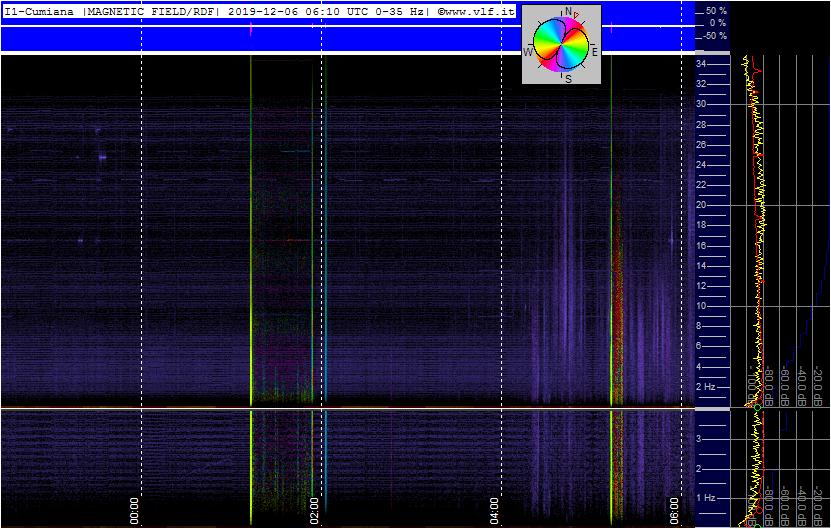Click the 04:00 time marker
This screenshot has height=529, width=831.
494,510
